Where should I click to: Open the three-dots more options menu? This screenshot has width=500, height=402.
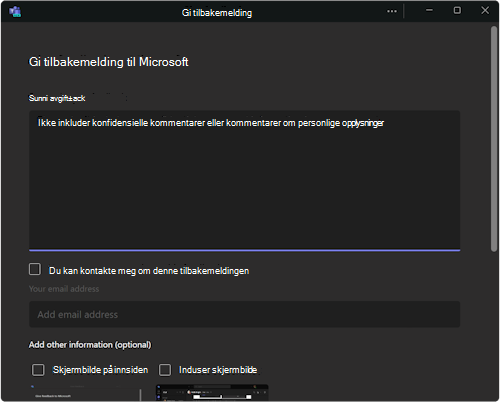[392, 11]
